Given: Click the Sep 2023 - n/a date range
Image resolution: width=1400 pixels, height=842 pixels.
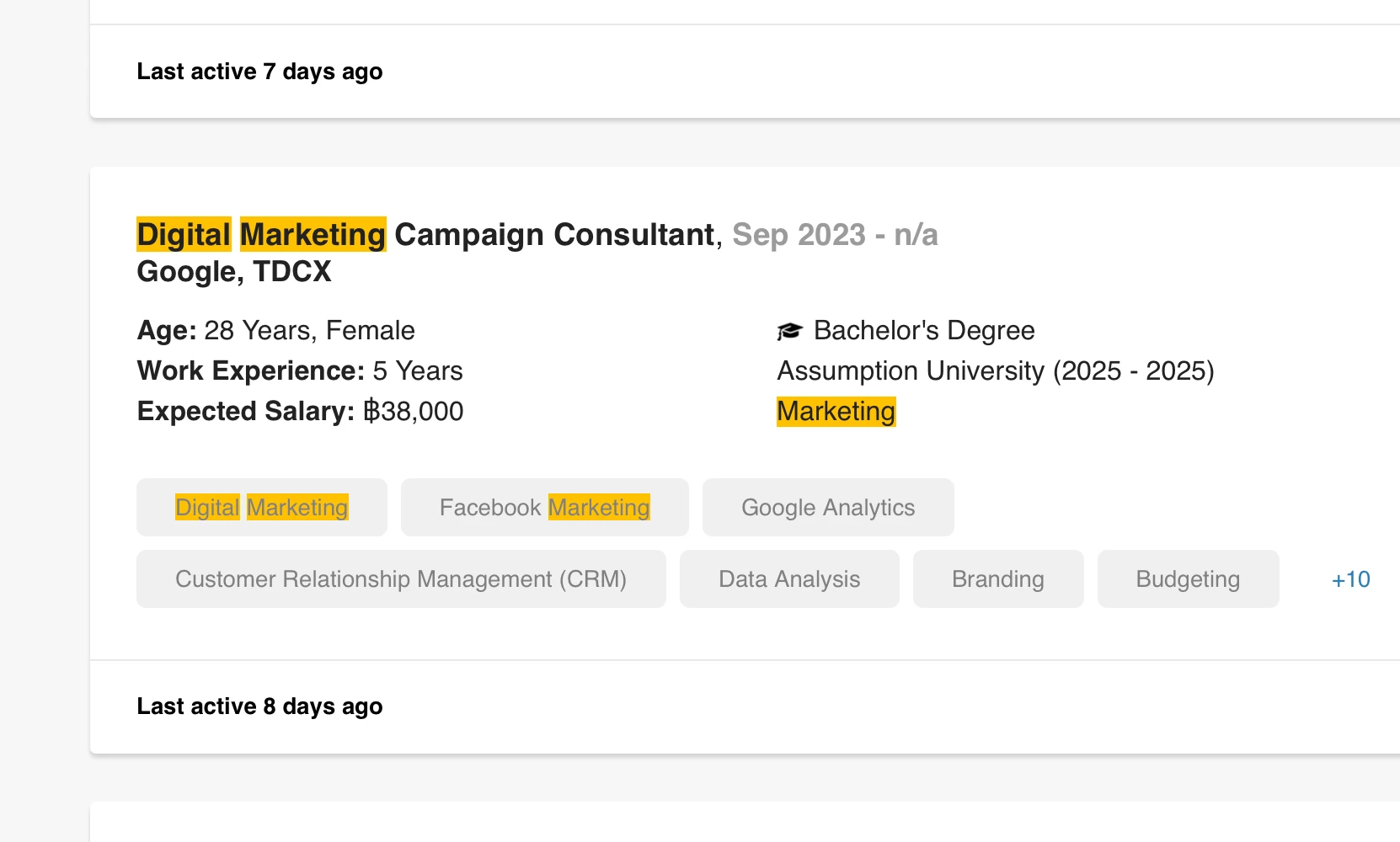Looking at the screenshot, I should (834, 235).
